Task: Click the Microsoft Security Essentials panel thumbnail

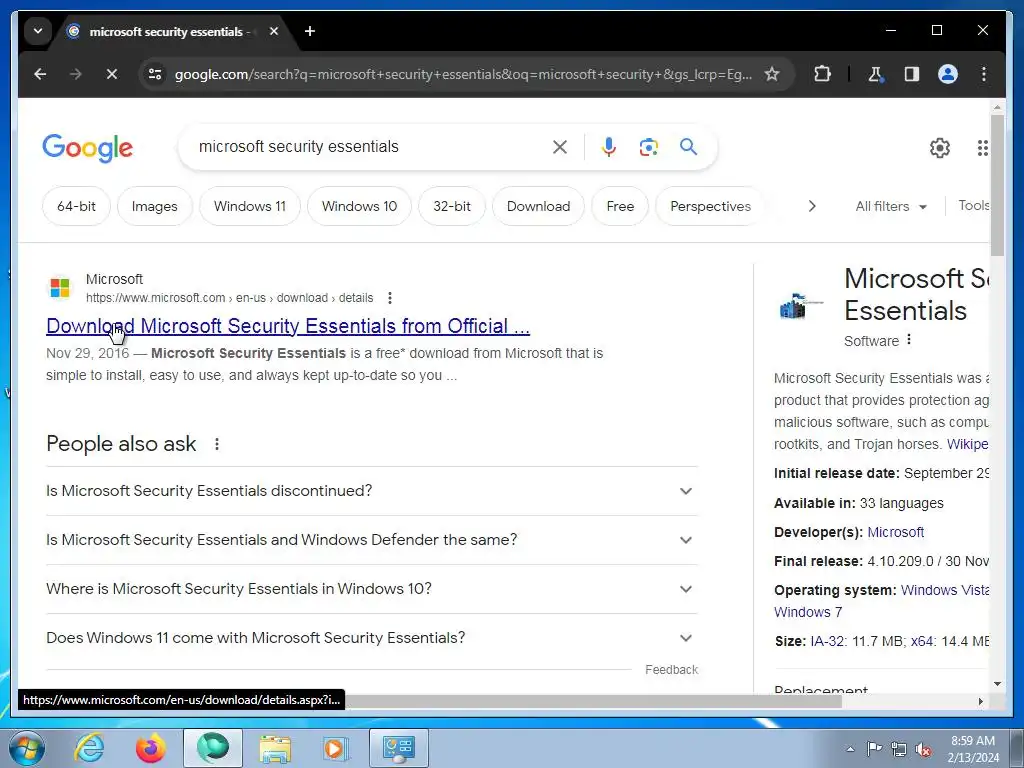Action: [x=801, y=306]
